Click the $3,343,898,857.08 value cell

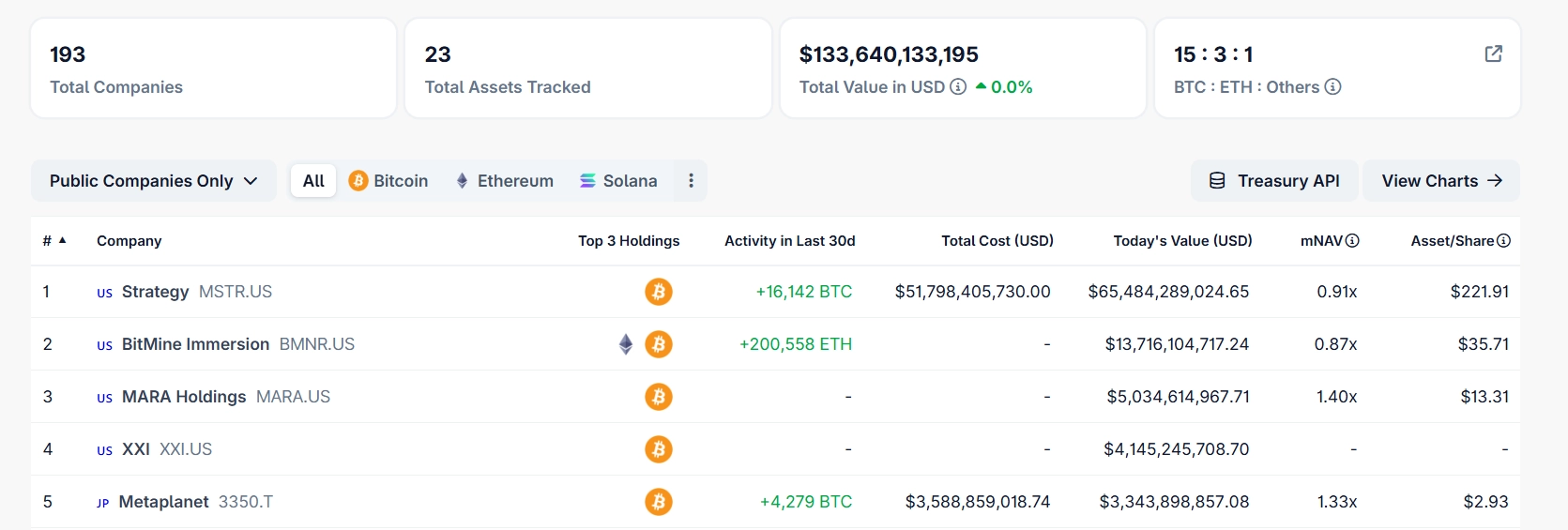[x=1174, y=502]
